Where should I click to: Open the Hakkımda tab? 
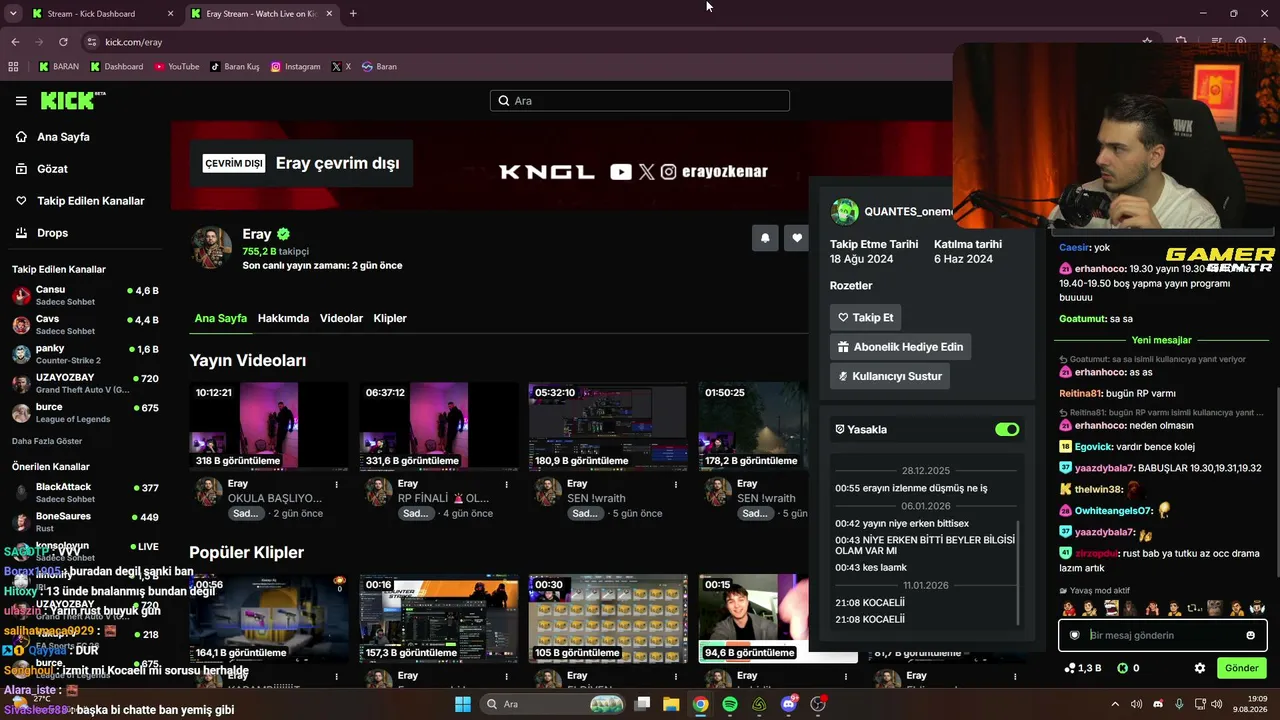point(283,318)
